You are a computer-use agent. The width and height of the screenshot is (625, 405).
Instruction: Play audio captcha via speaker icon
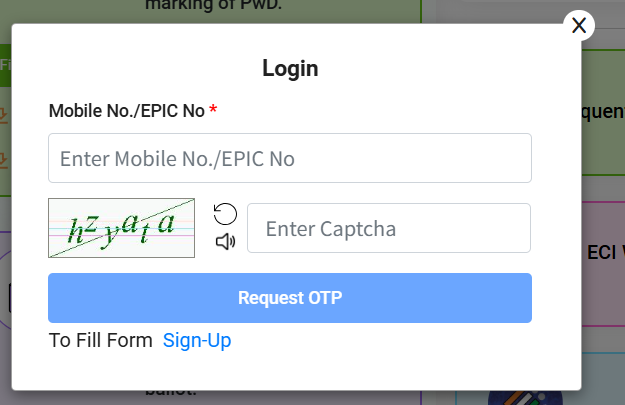[x=226, y=242]
